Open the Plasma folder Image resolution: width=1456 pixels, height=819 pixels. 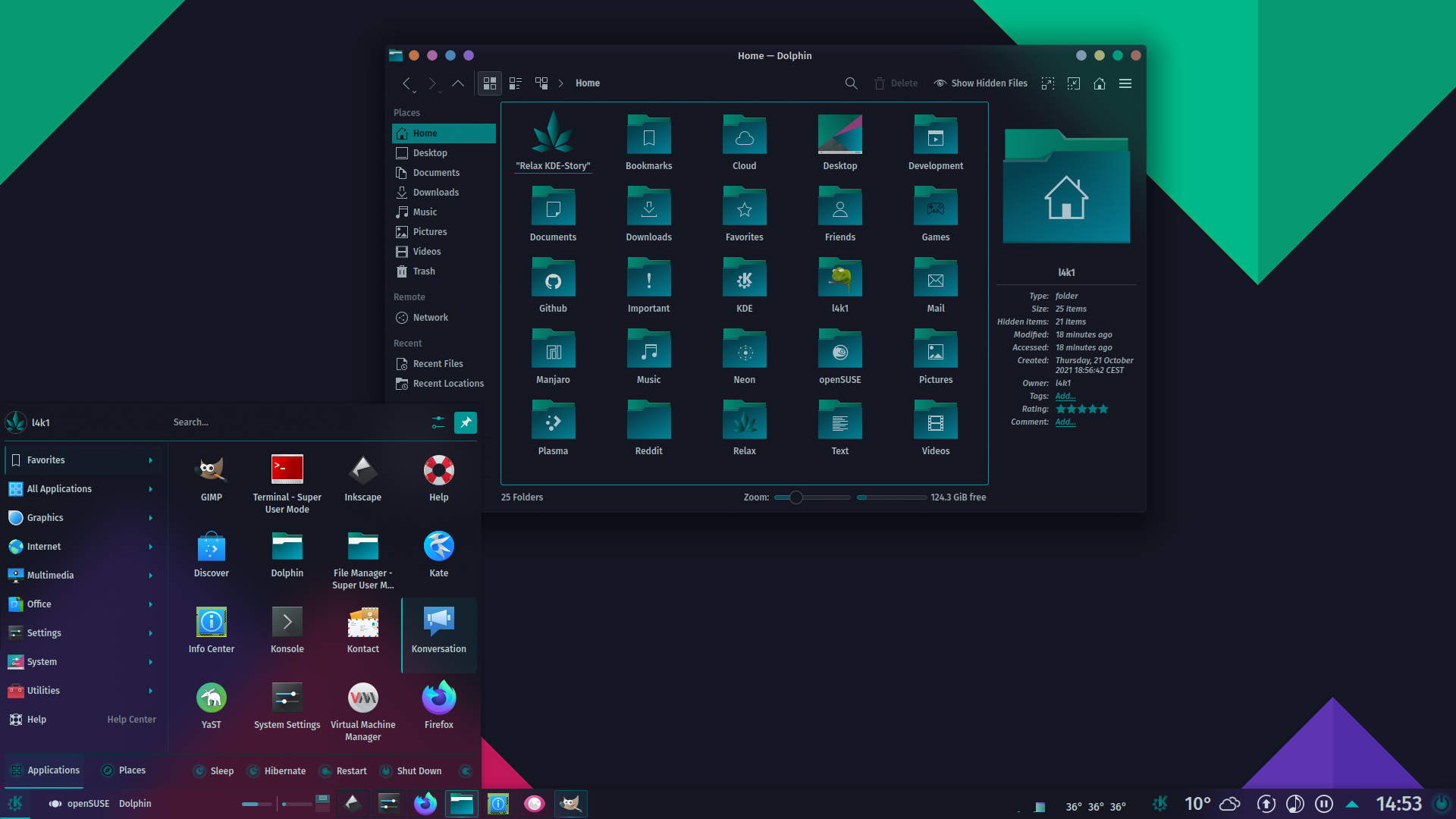553,428
